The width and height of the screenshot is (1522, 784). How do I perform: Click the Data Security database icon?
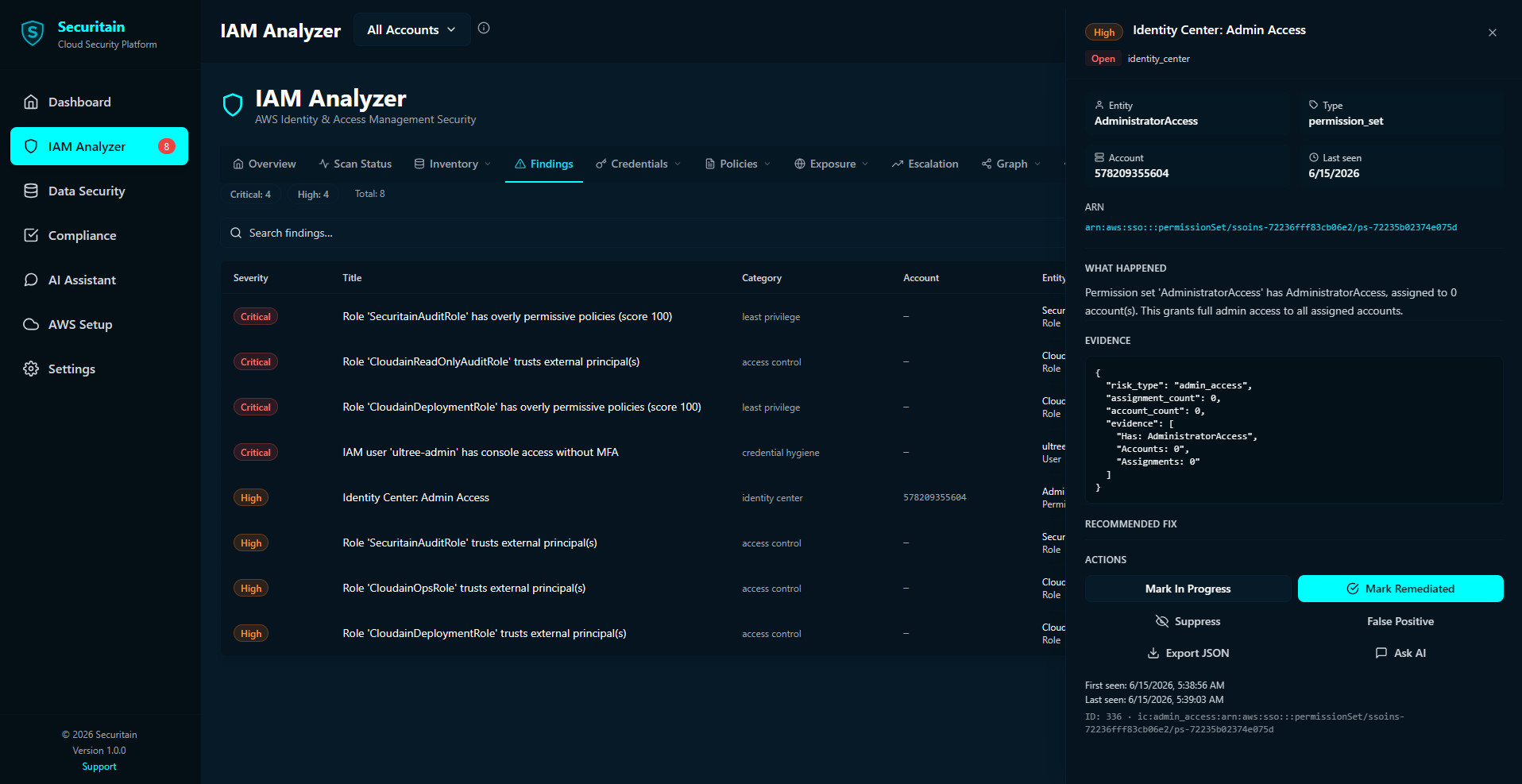31,191
